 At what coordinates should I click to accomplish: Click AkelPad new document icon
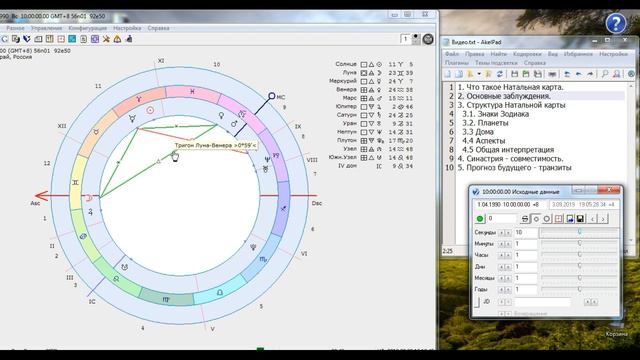[x=447, y=74]
